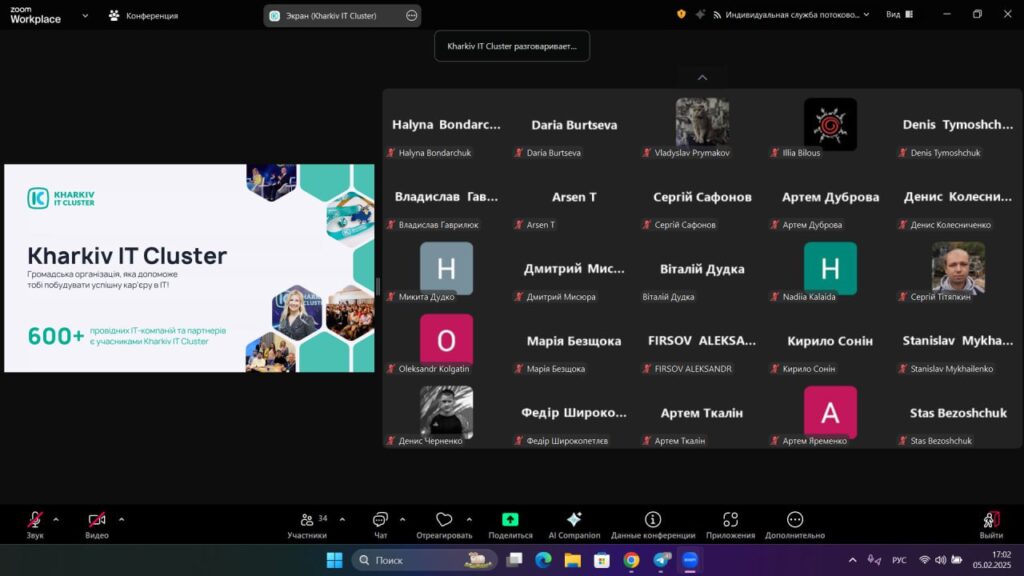Show hidden system tray icons

pyautogui.click(x=852, y=560)
